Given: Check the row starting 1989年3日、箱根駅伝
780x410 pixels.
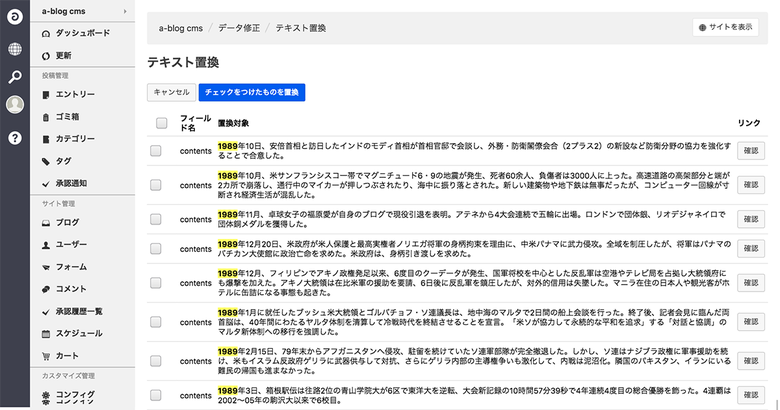Looking at the screenshot, I should 156,395.
